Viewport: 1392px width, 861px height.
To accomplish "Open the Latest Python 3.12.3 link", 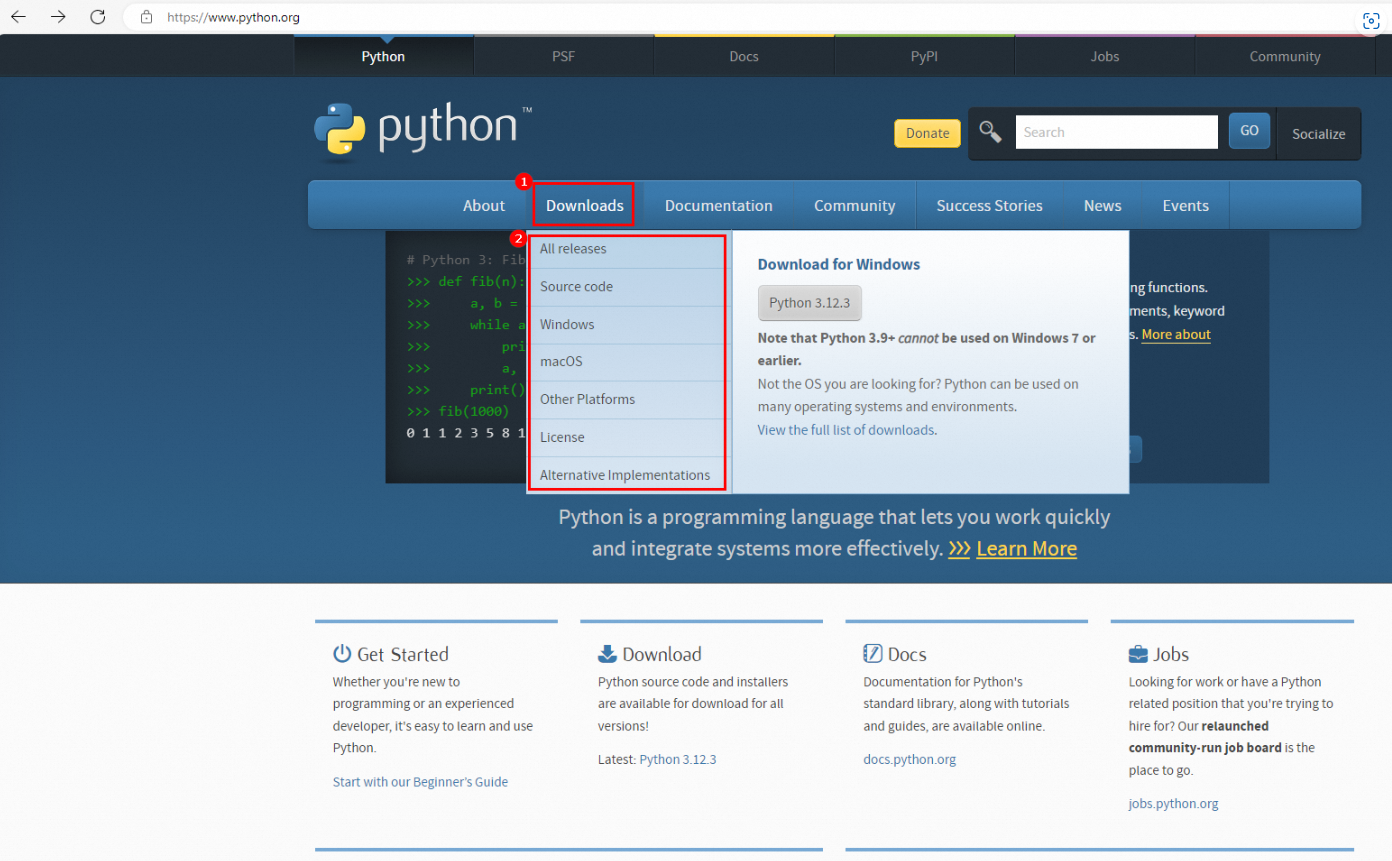I will click(678, 760).
